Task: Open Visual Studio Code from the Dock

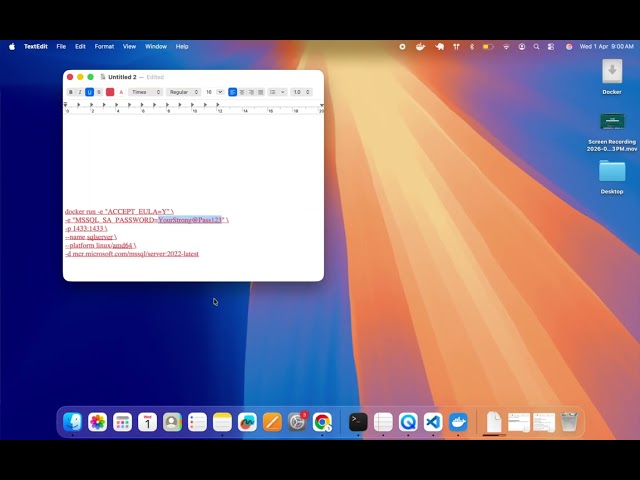Action: (x=433, y=422)
